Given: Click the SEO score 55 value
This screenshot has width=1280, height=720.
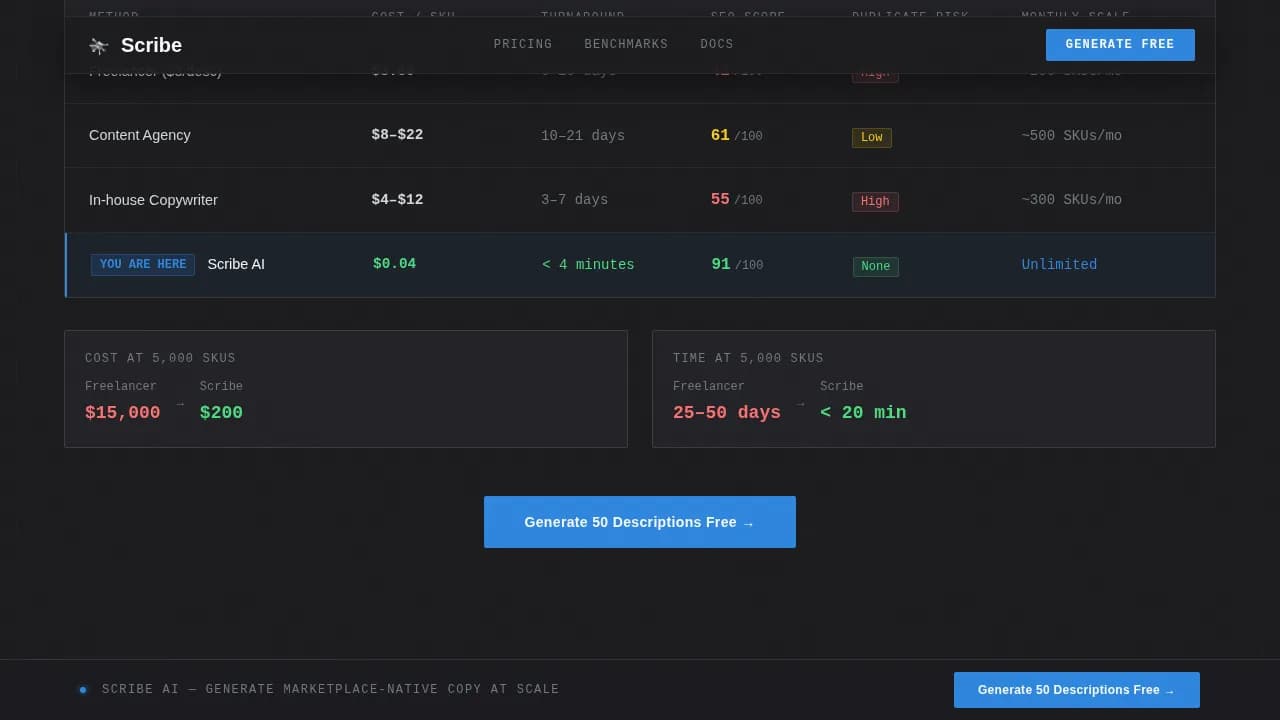Looking at the screenshot, I should tap(720, 200).
